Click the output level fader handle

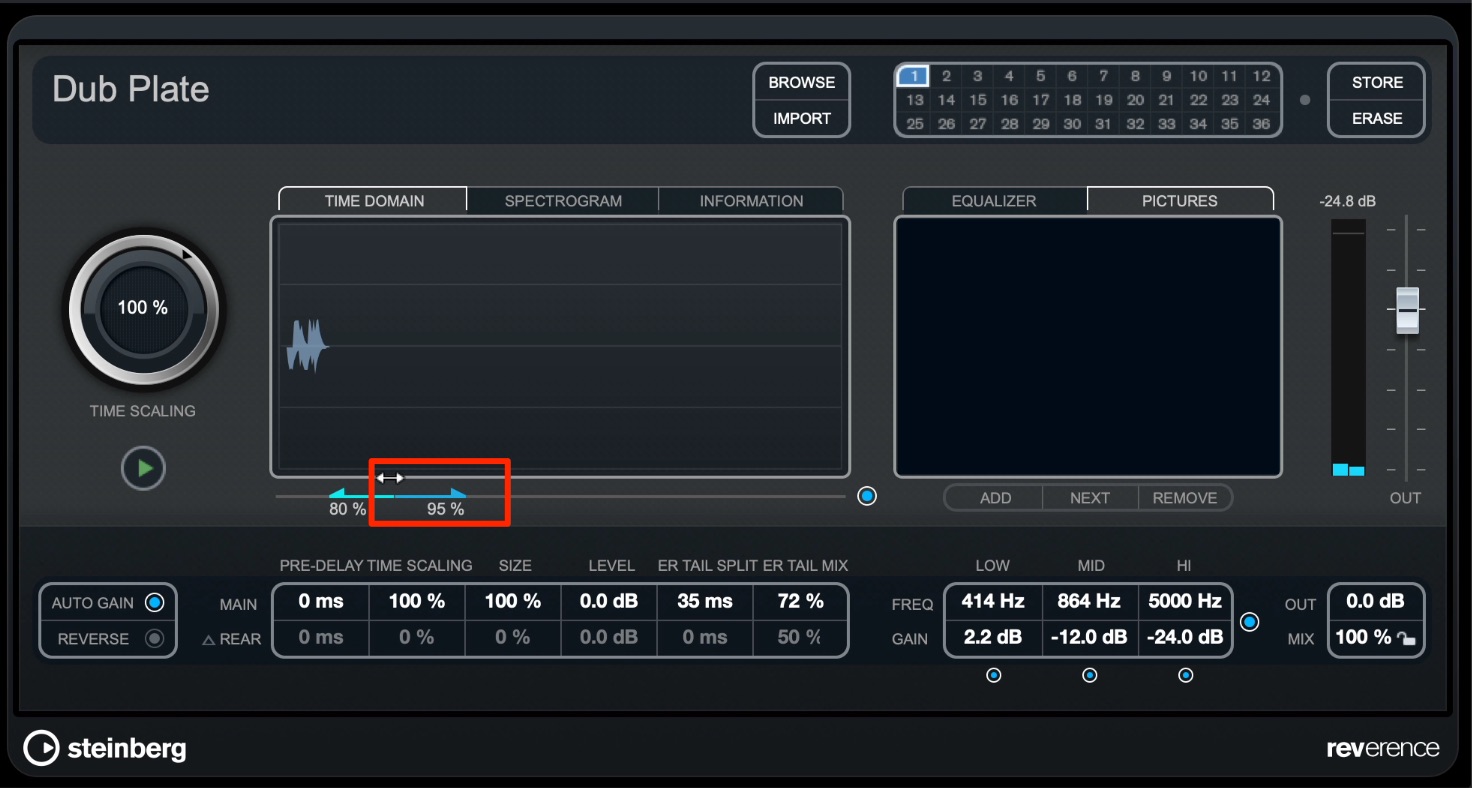pyautogui.click(x=1407, y=310)
